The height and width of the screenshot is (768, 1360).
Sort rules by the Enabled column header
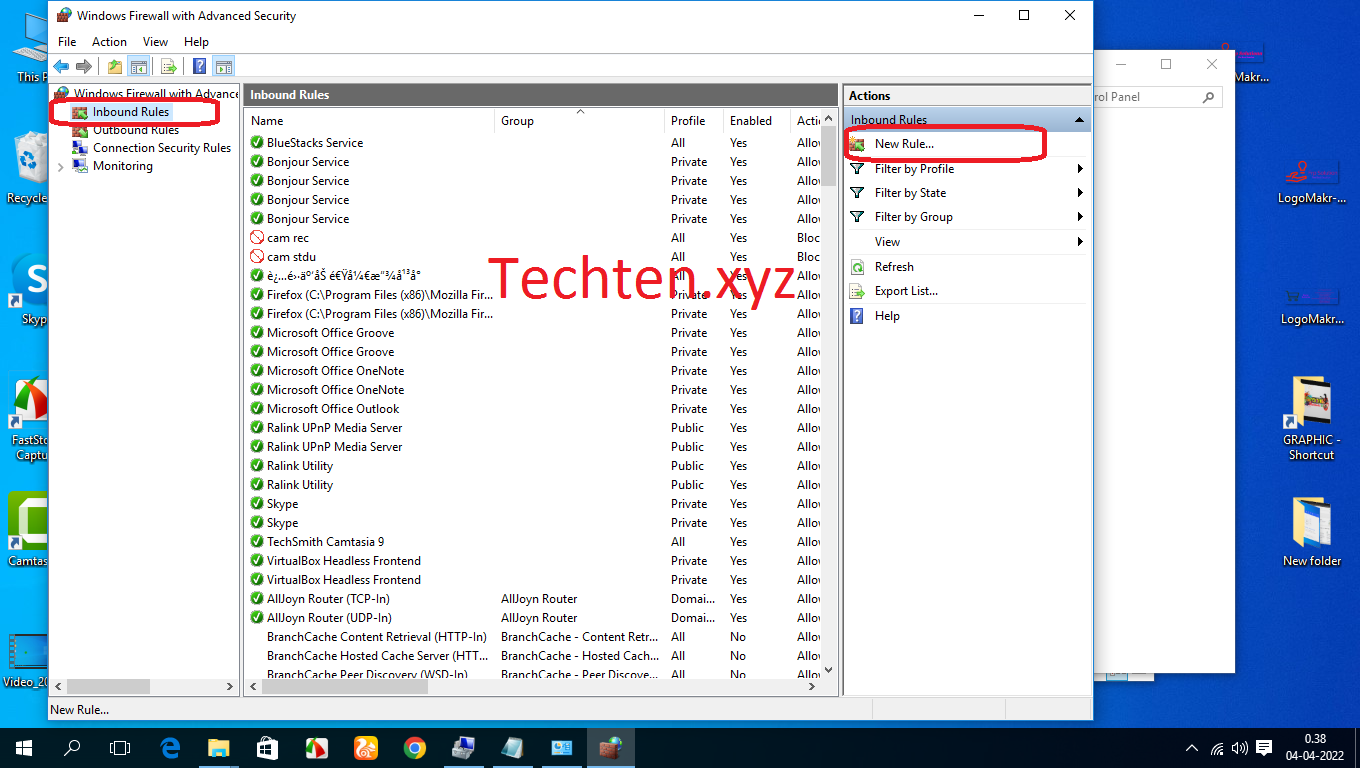pyautogui.click(x=757, y=121)
